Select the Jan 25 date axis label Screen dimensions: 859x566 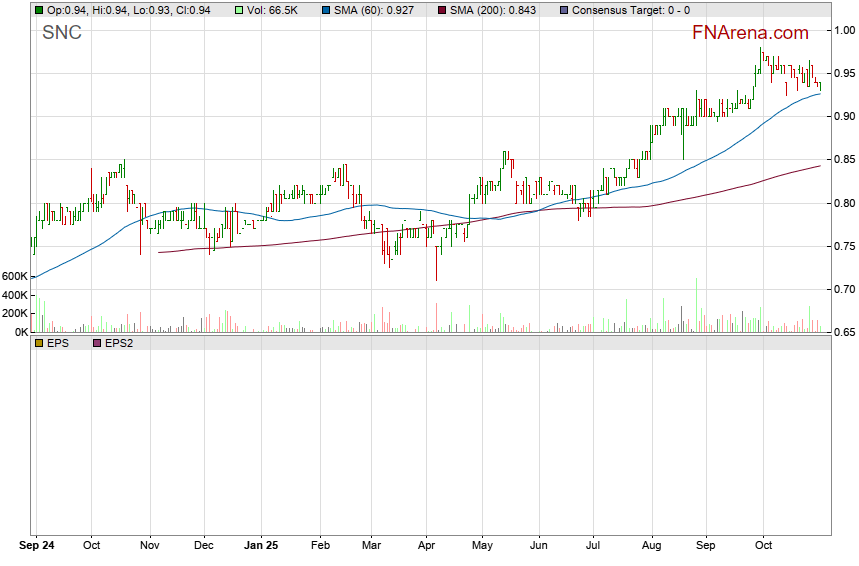coord(261,547)
